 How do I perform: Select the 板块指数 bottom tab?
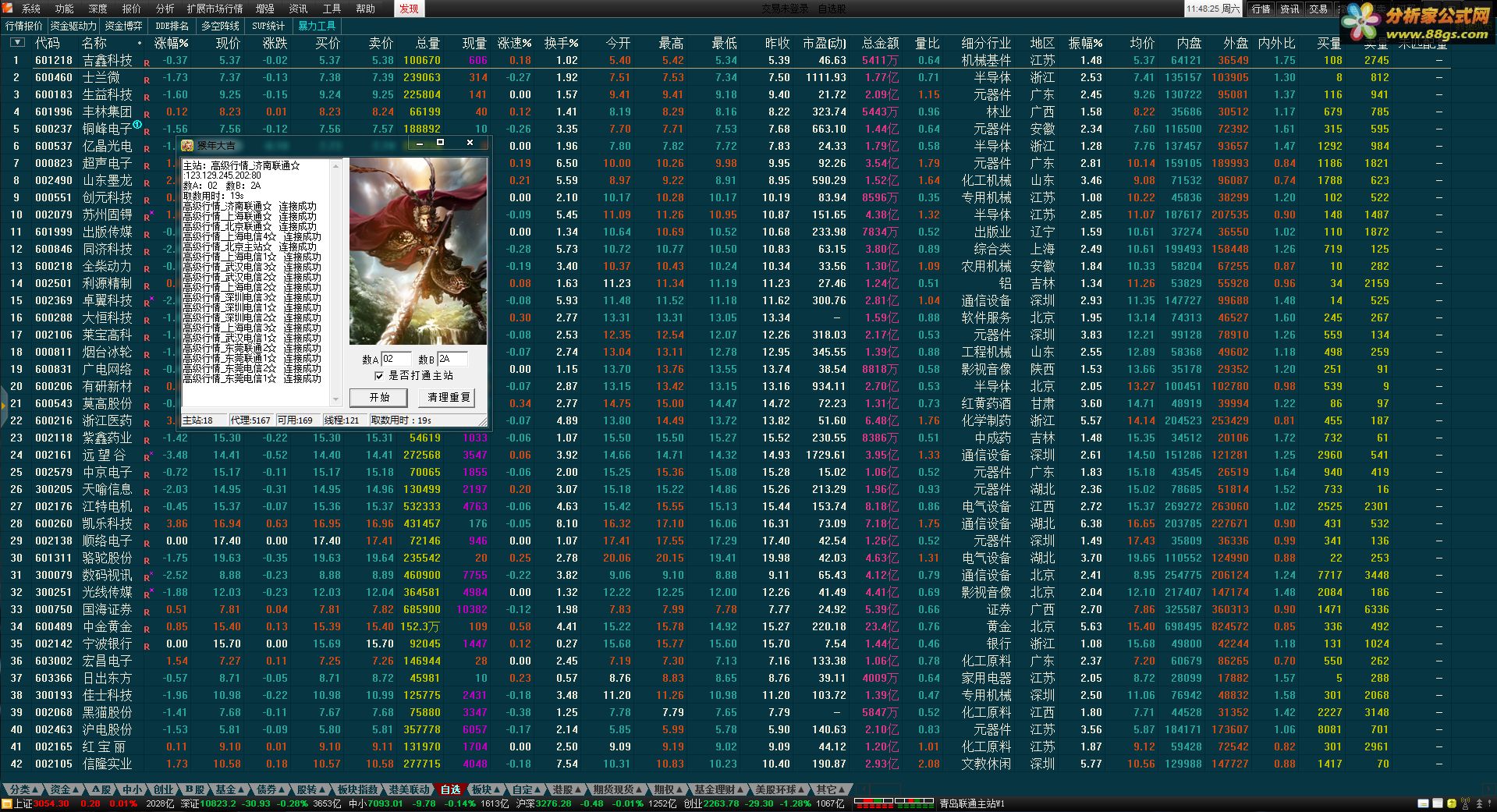pos(358,789)
